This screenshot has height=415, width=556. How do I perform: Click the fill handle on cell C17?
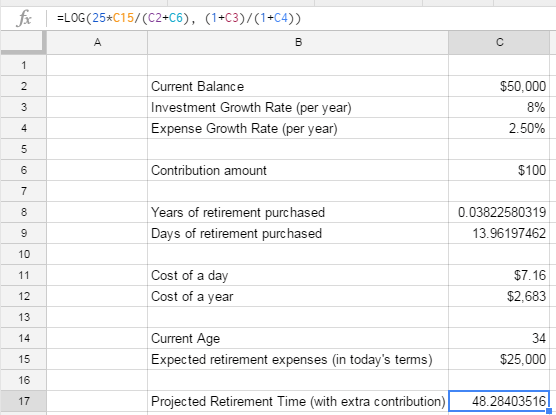pos(549,411)
